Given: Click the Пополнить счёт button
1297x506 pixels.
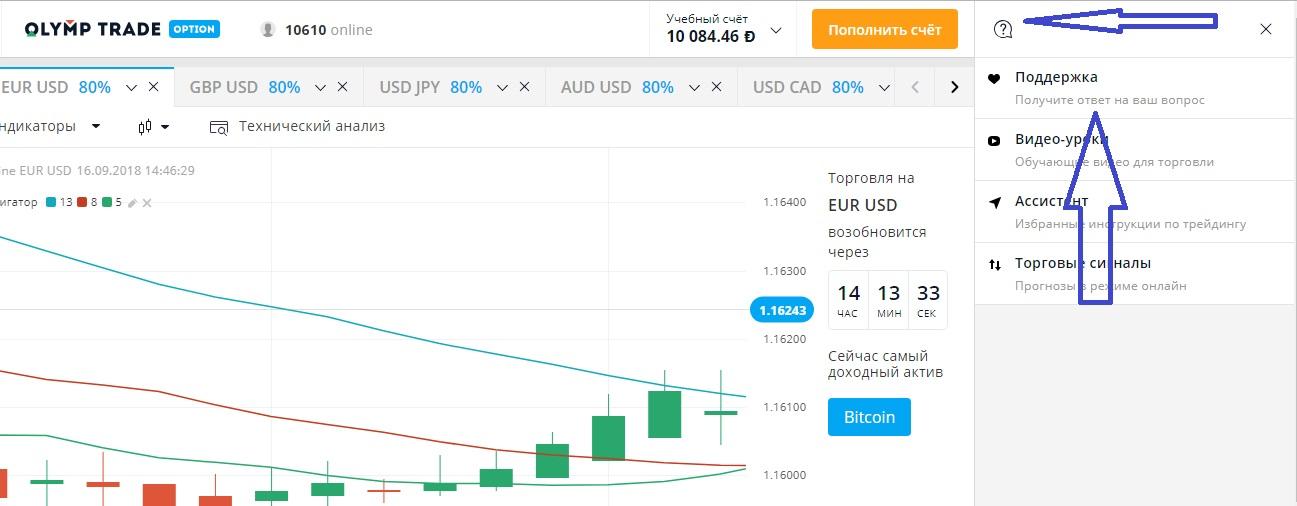Looking at the screenshot, I should coord(885,30).
